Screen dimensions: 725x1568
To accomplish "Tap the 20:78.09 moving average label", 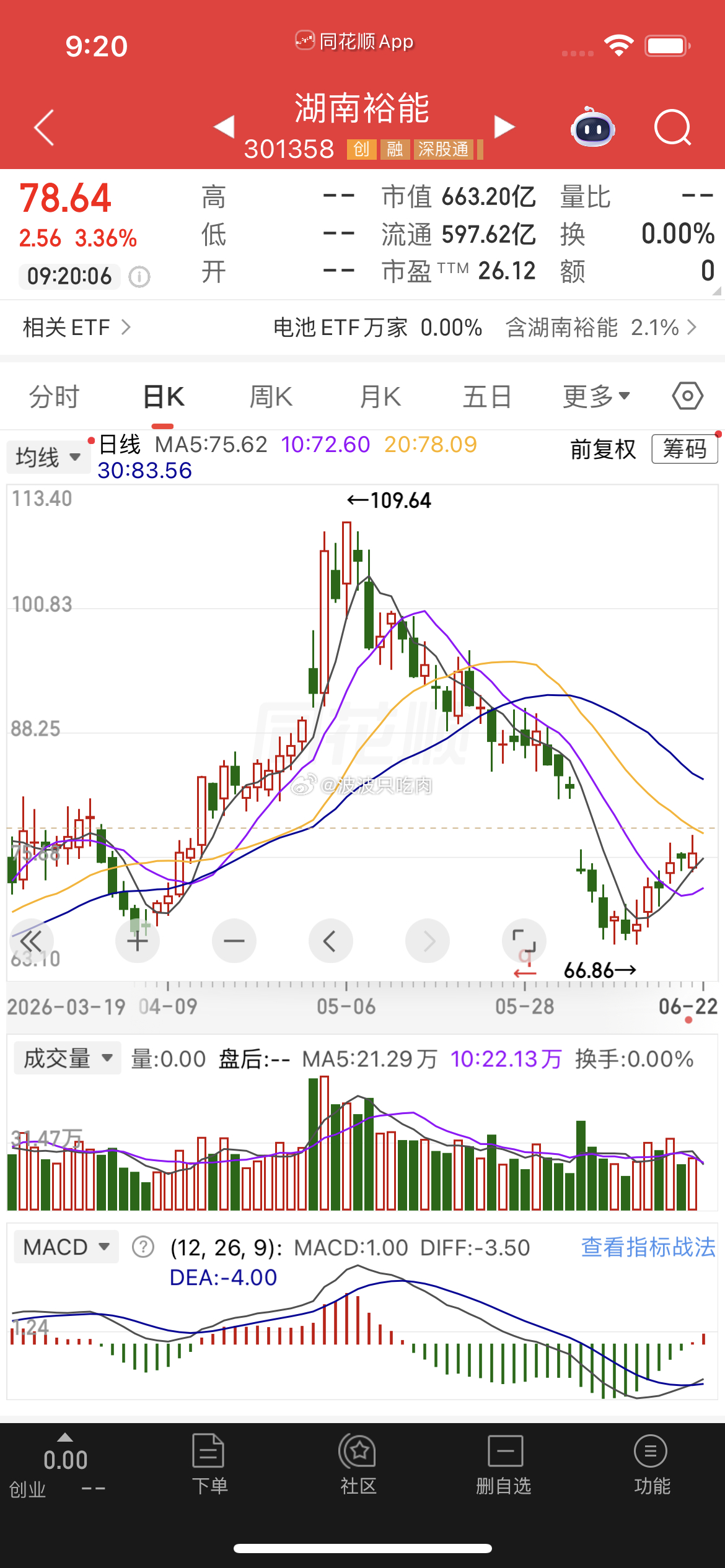I will click(x=431, y=445).
